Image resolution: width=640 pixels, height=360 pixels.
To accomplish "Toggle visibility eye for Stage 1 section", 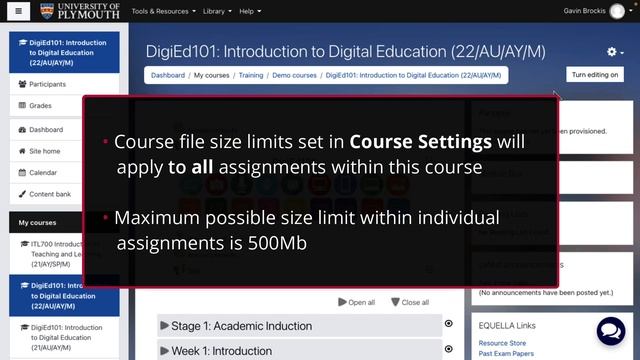I will 449,324.
